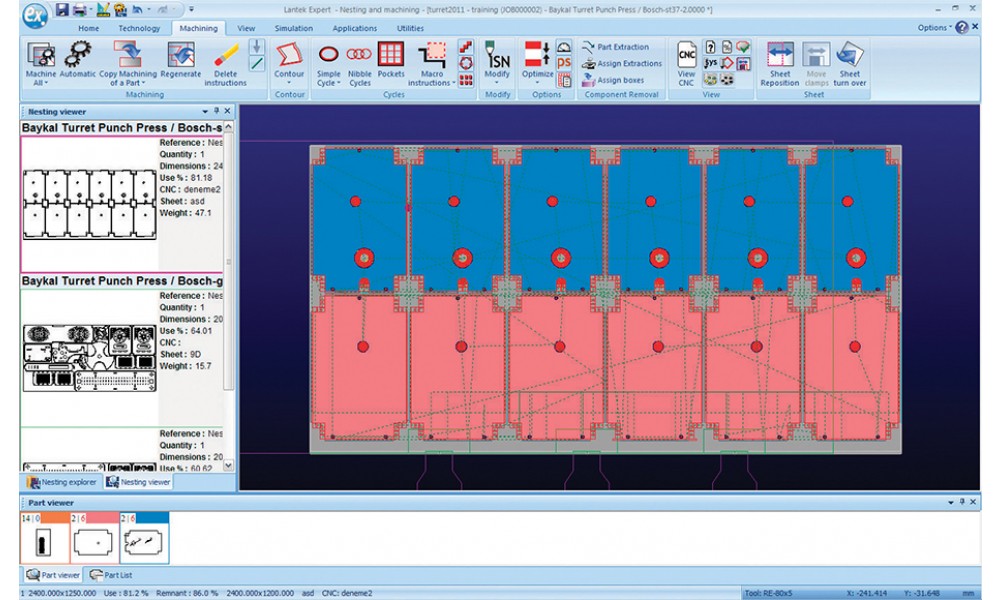Select the pink-header part thumbnail
1000x600 pixels.
tap(94, 538)
